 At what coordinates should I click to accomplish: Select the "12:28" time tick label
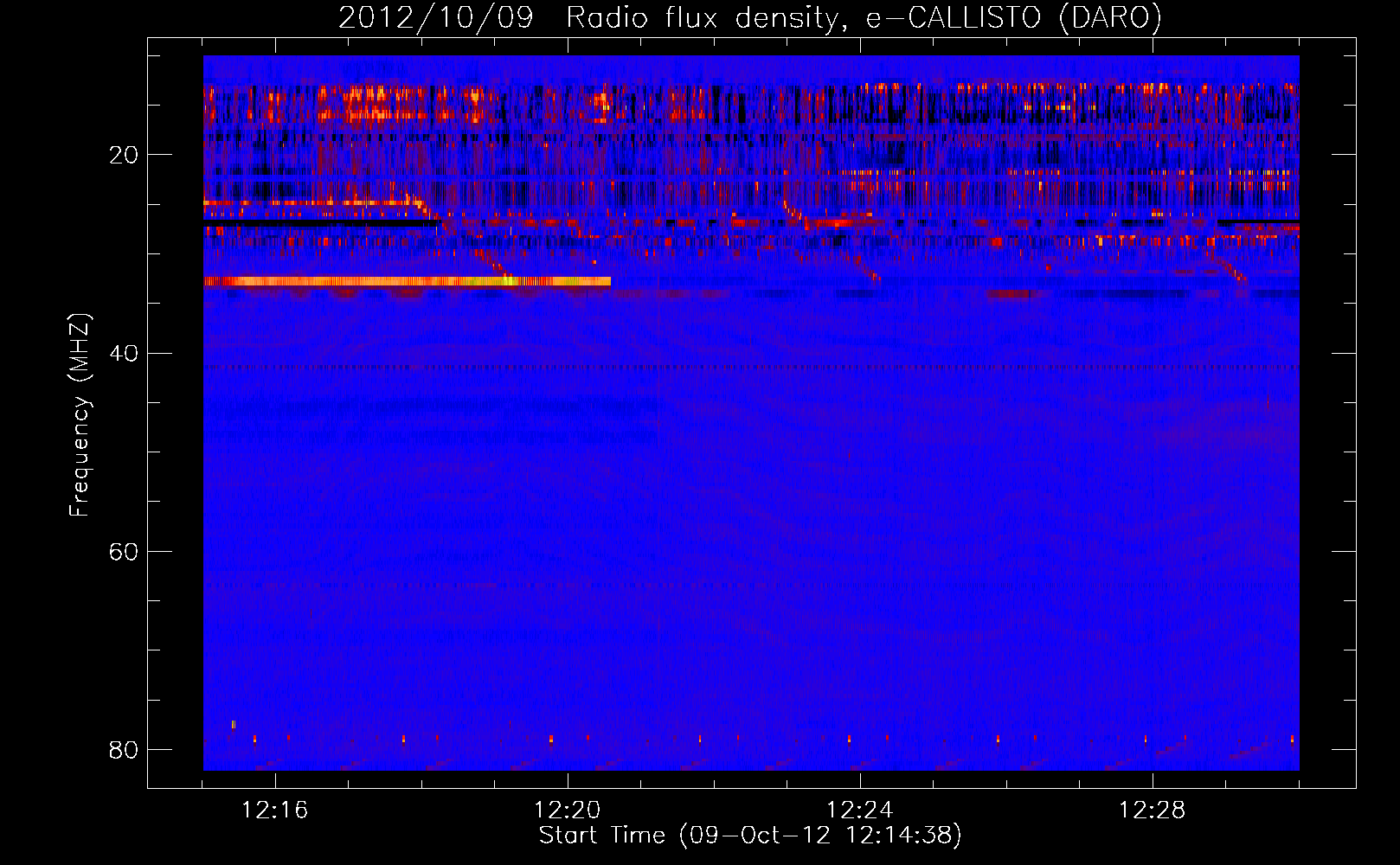(1153, 811)
